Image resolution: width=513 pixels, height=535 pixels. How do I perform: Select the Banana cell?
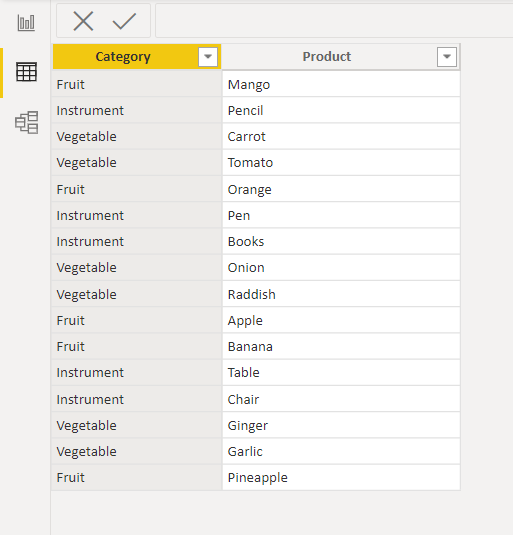click(341, 346)
